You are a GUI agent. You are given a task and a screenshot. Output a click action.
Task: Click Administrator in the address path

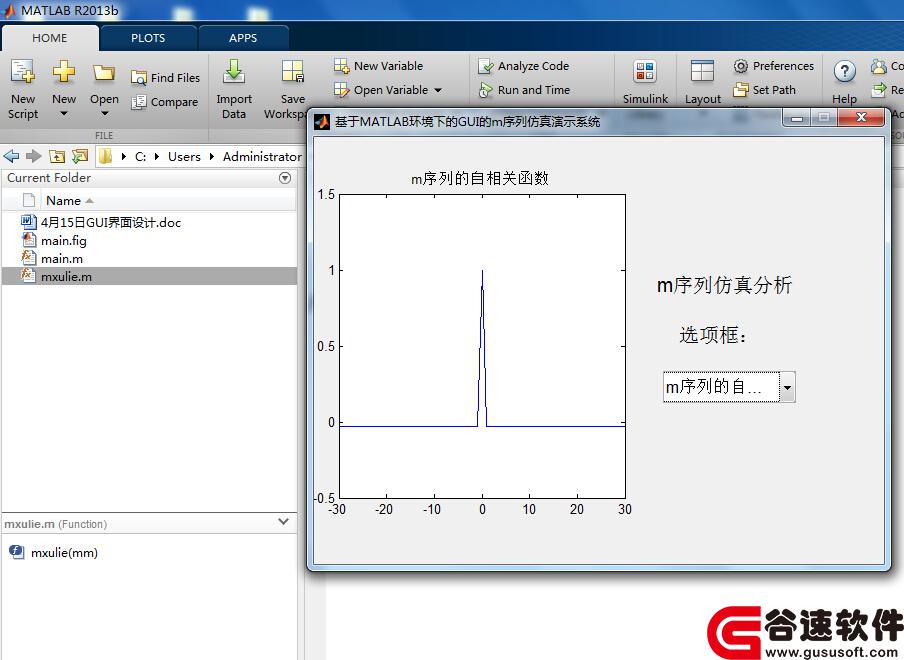[x=262, y=157]
